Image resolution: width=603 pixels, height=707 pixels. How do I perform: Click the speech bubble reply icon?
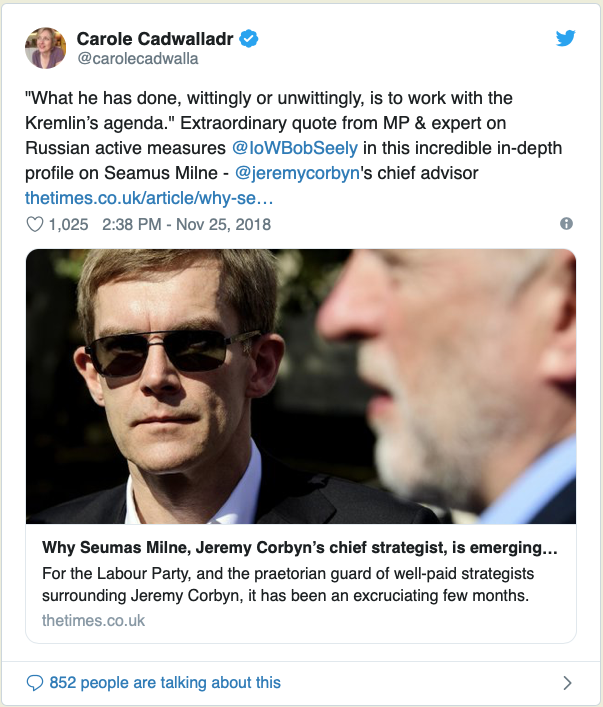coord(35,683)
